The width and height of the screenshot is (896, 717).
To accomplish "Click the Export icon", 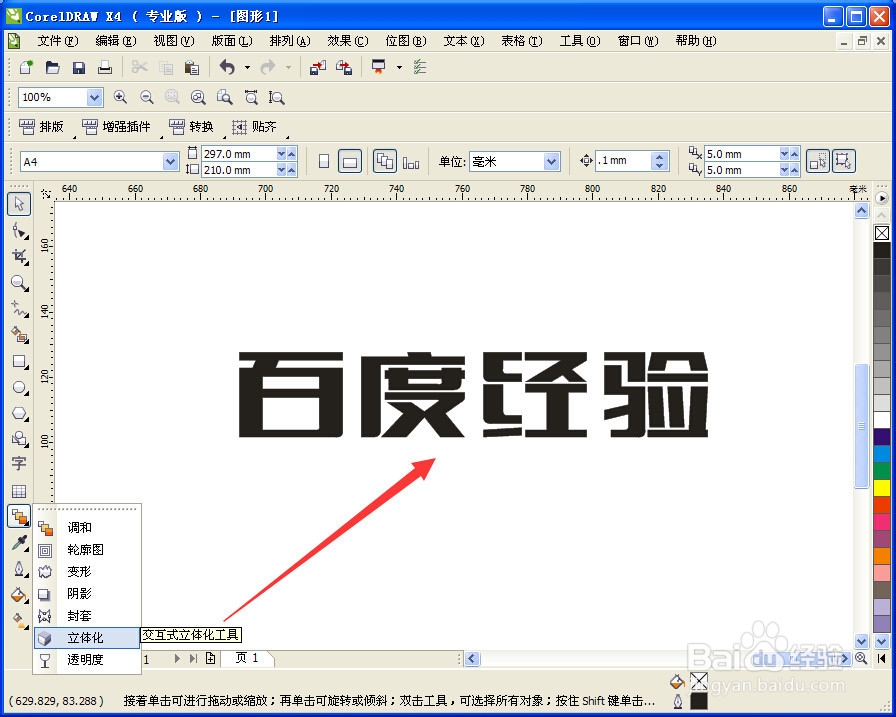I will point(344,67).
